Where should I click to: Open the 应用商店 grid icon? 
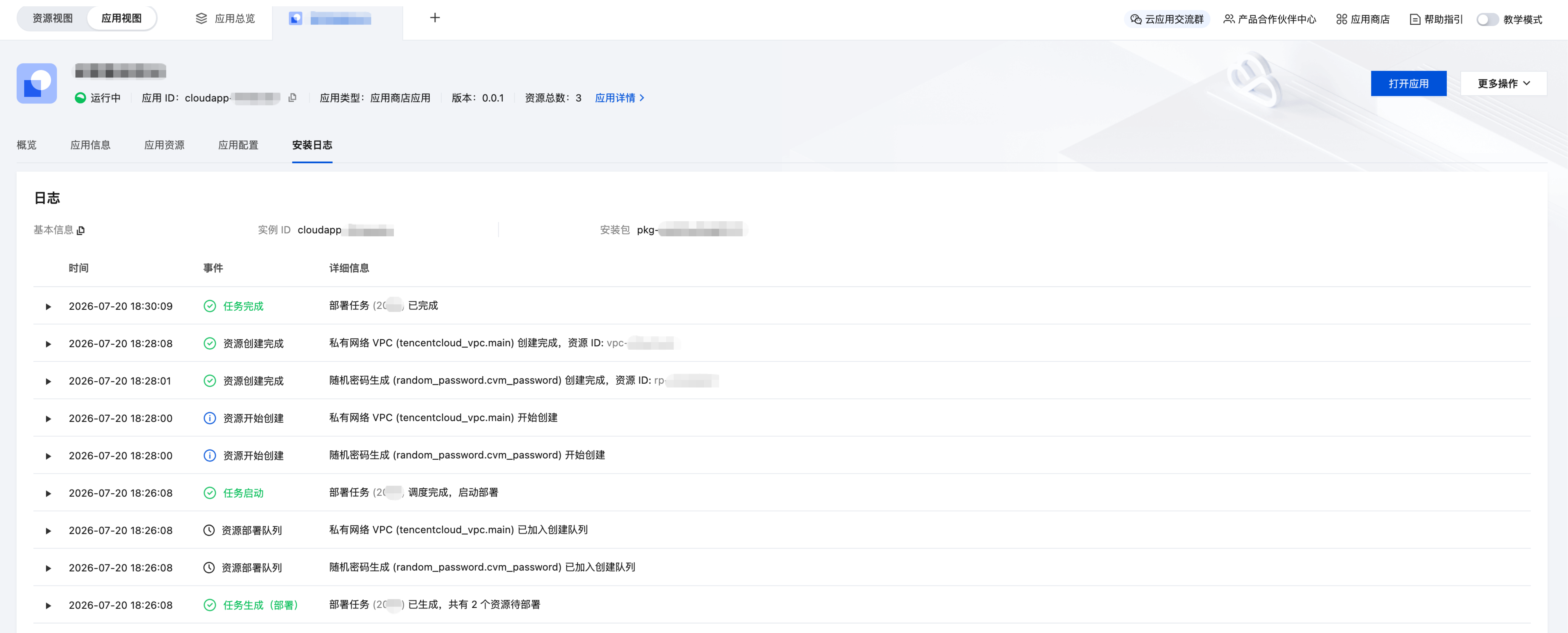coord(1342,20)
